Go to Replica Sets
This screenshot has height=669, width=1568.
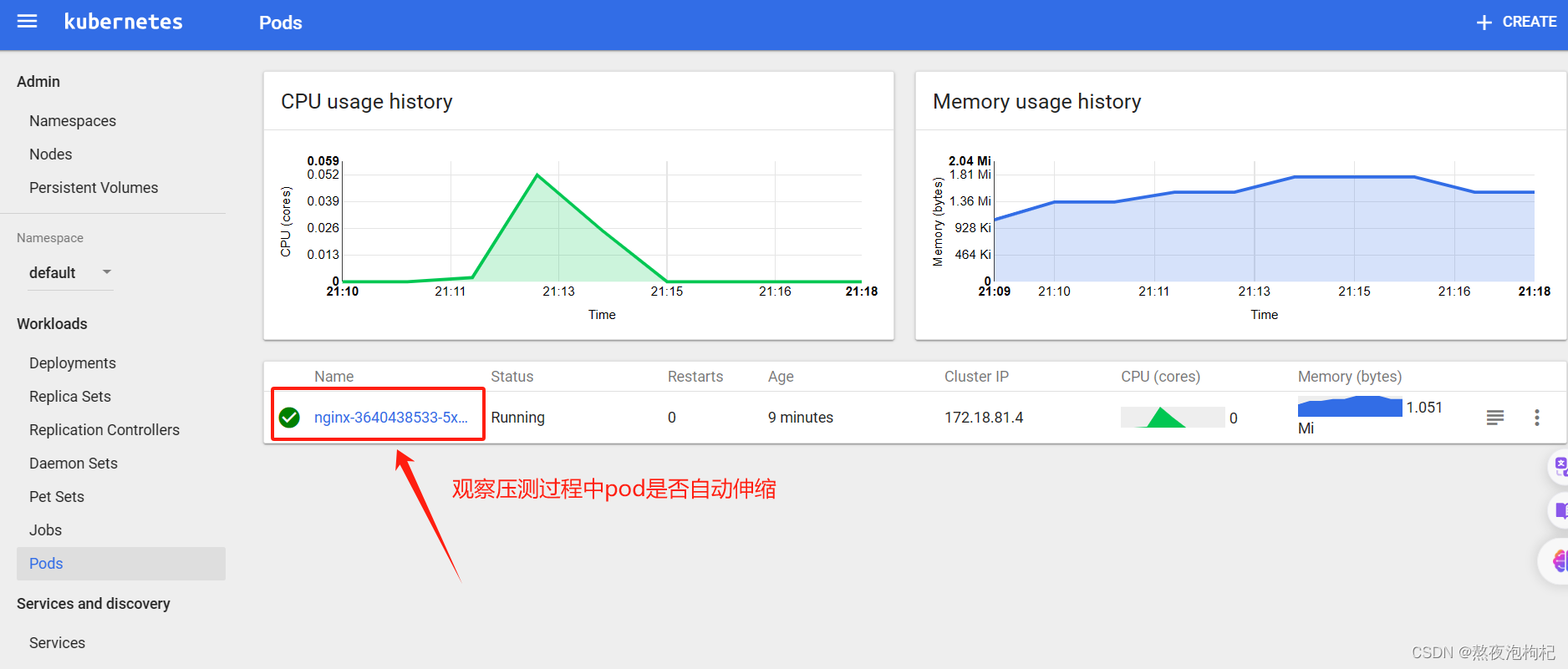point(70,397)
